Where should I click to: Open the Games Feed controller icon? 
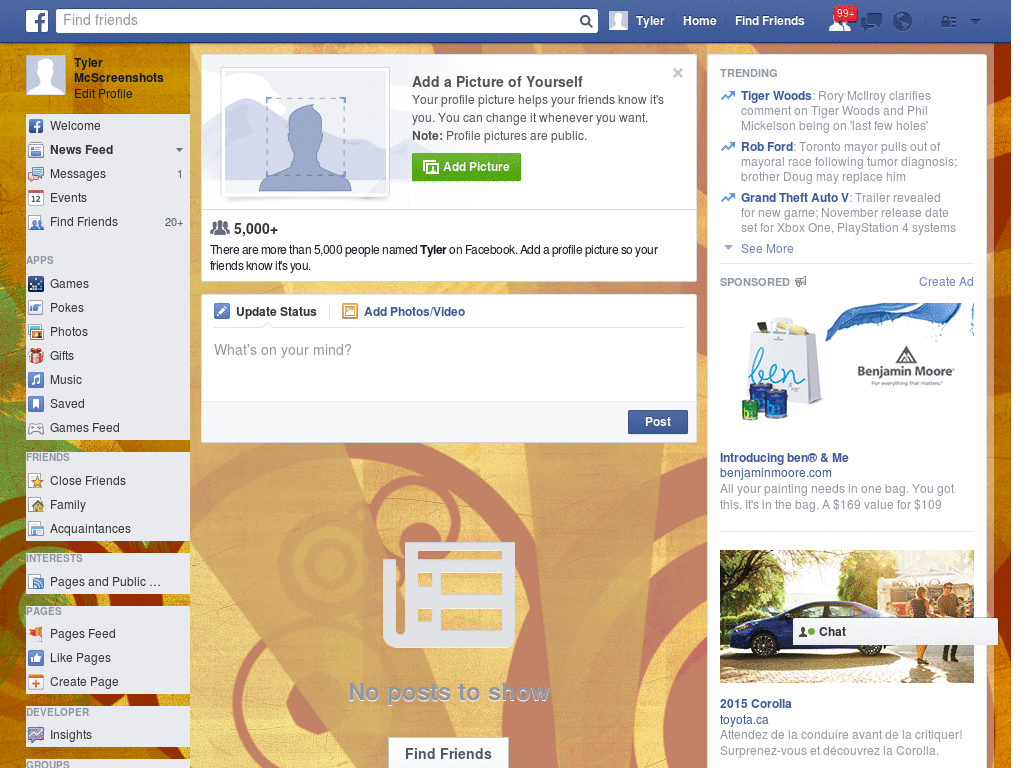click(x=36, y=428)
